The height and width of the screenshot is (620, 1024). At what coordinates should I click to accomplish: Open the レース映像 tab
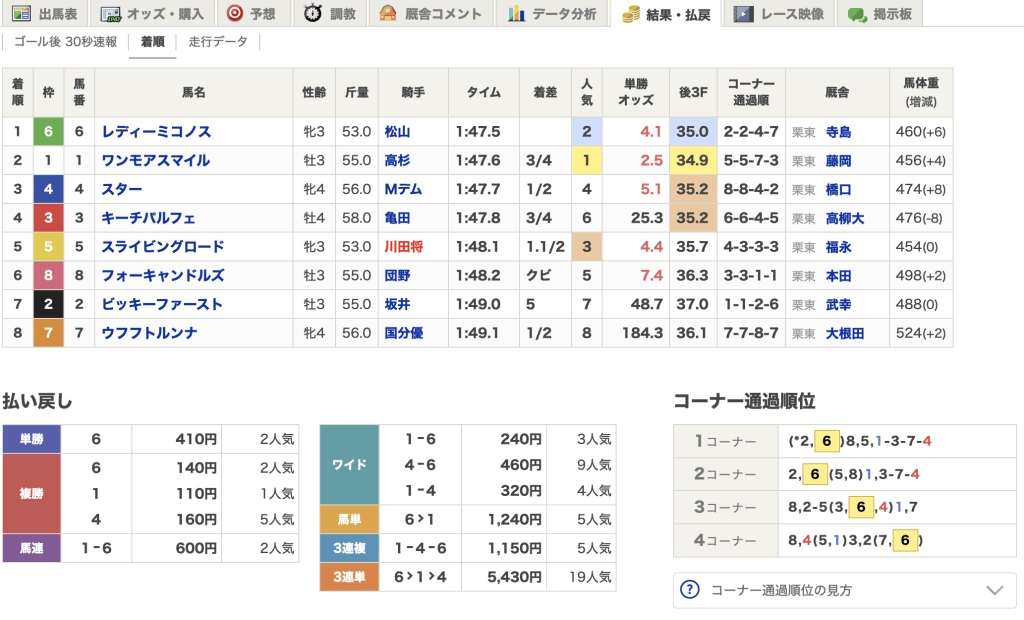pos(778,13)
